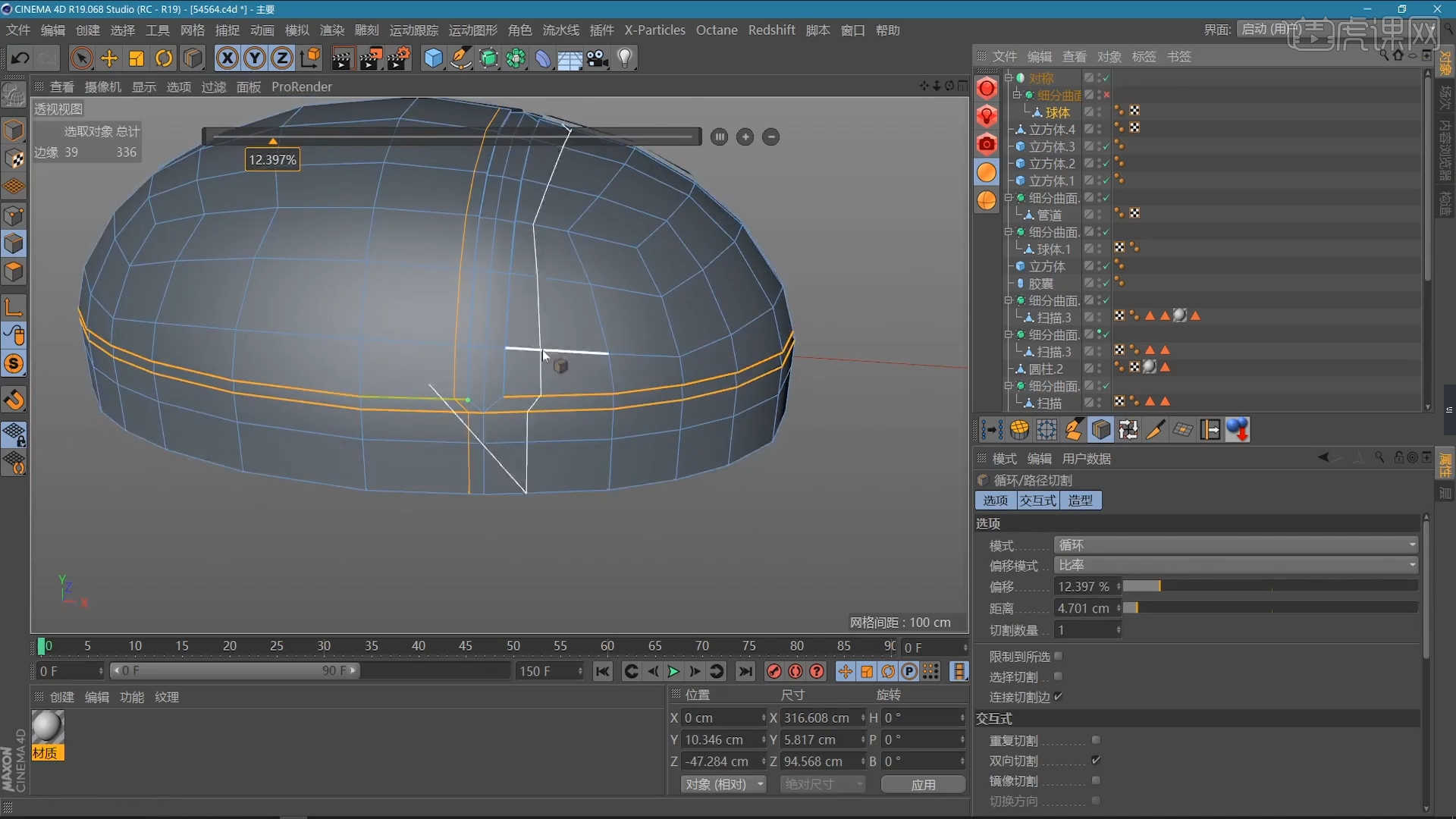The image size is (1456, 819).
Task: Open the 网格 menu in menu bar
Action: (x=192, y=30)
